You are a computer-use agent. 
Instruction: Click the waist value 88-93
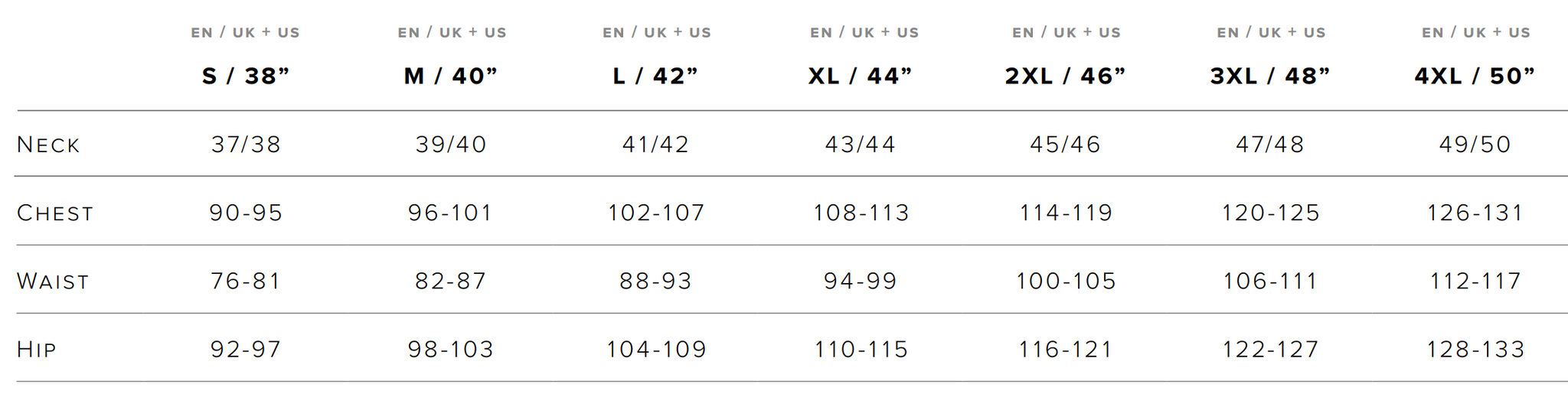[x=655, y=282]
